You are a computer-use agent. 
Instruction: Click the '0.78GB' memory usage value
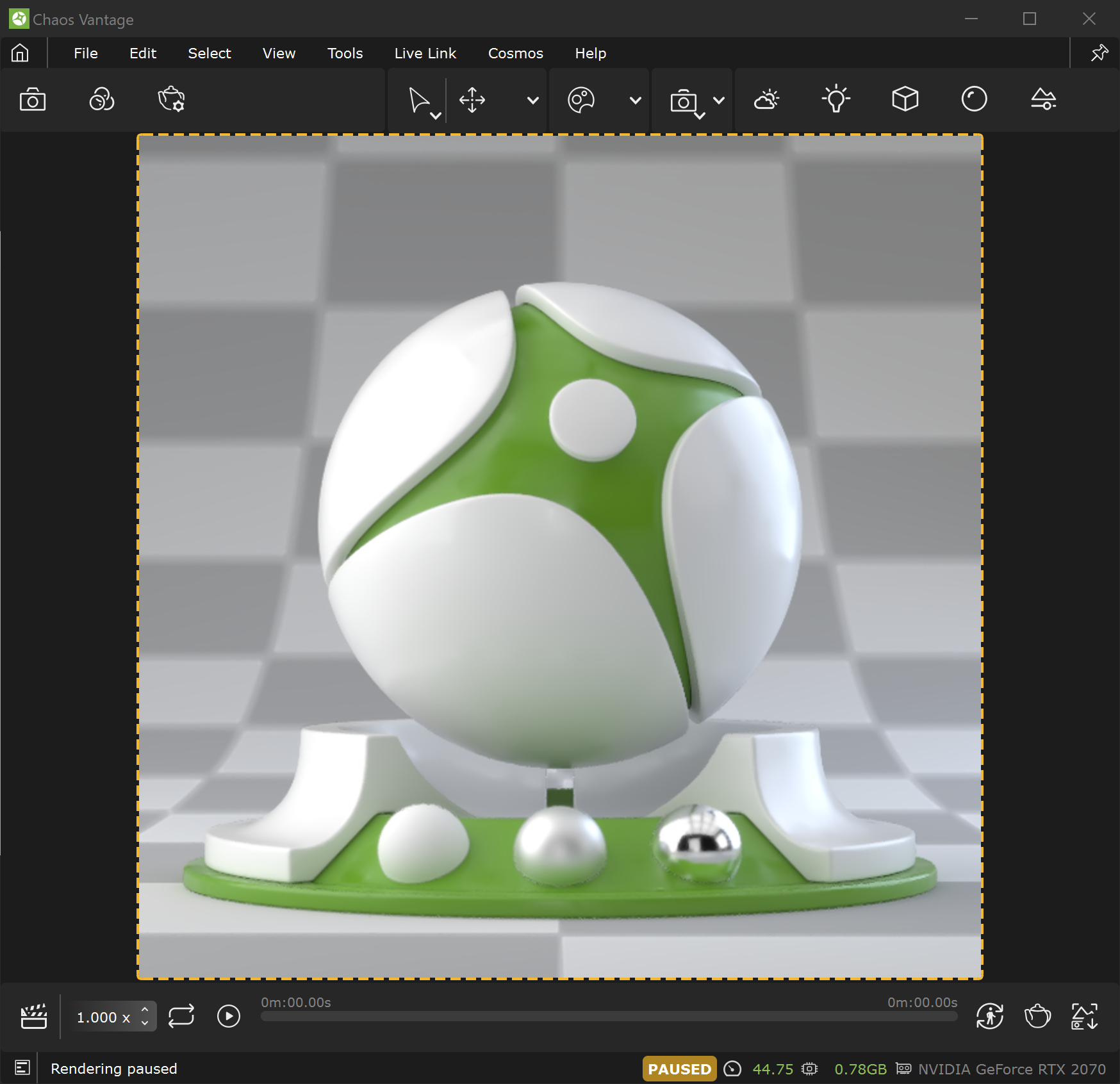pyautogui.click(x=861, y=1069)
